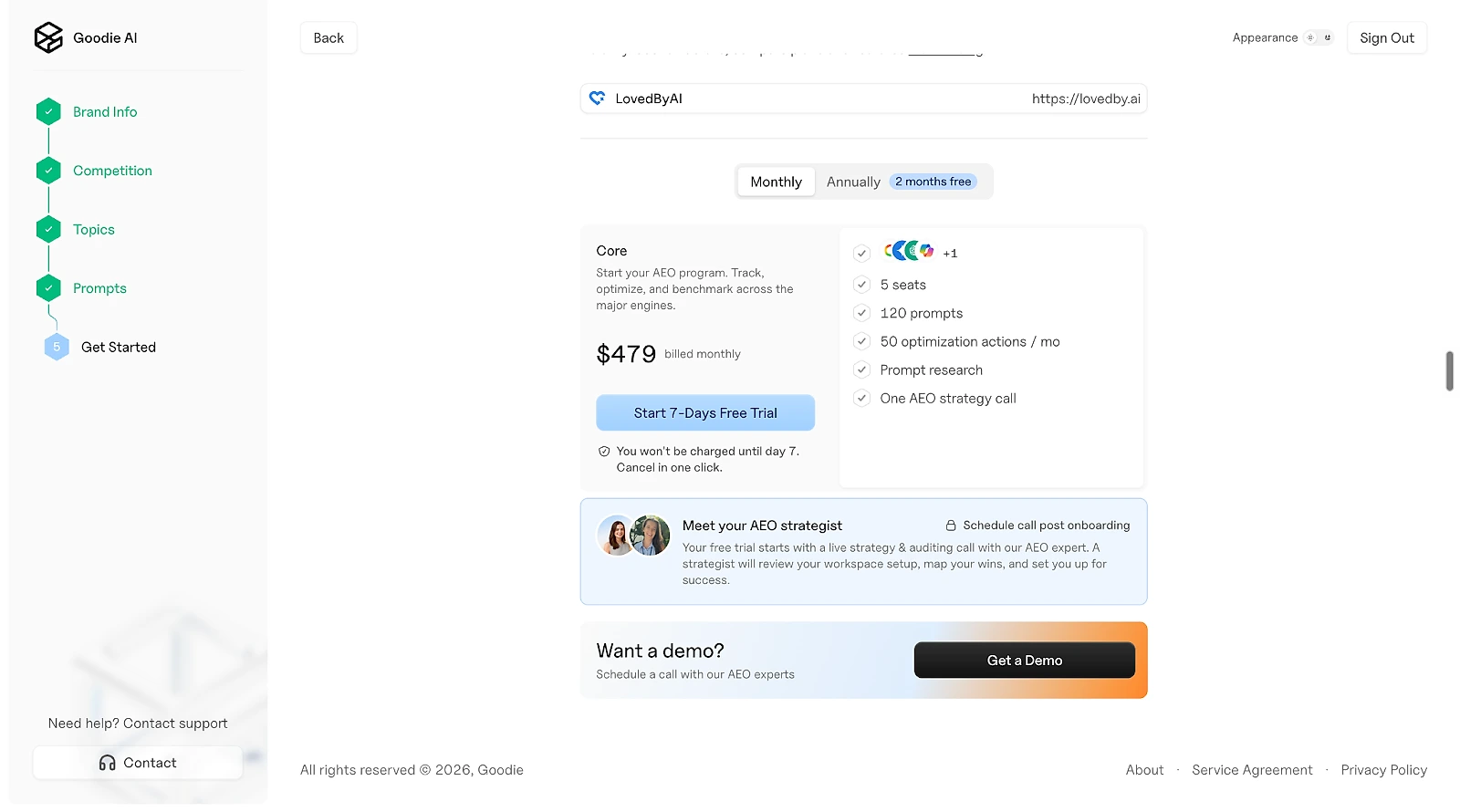Click the AI engine logos cluster
1460x812 pixels.
tap(909, 251)
